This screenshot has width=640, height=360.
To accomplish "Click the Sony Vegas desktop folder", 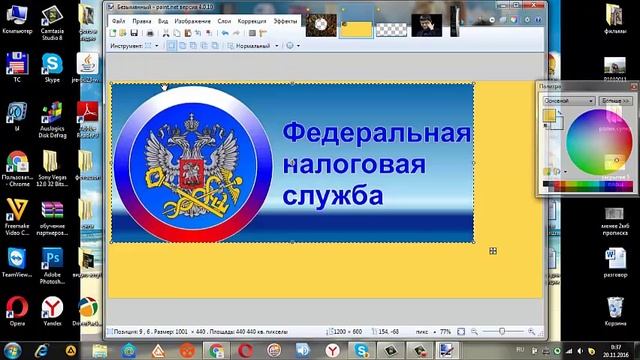I will click(x=52, y=168).
